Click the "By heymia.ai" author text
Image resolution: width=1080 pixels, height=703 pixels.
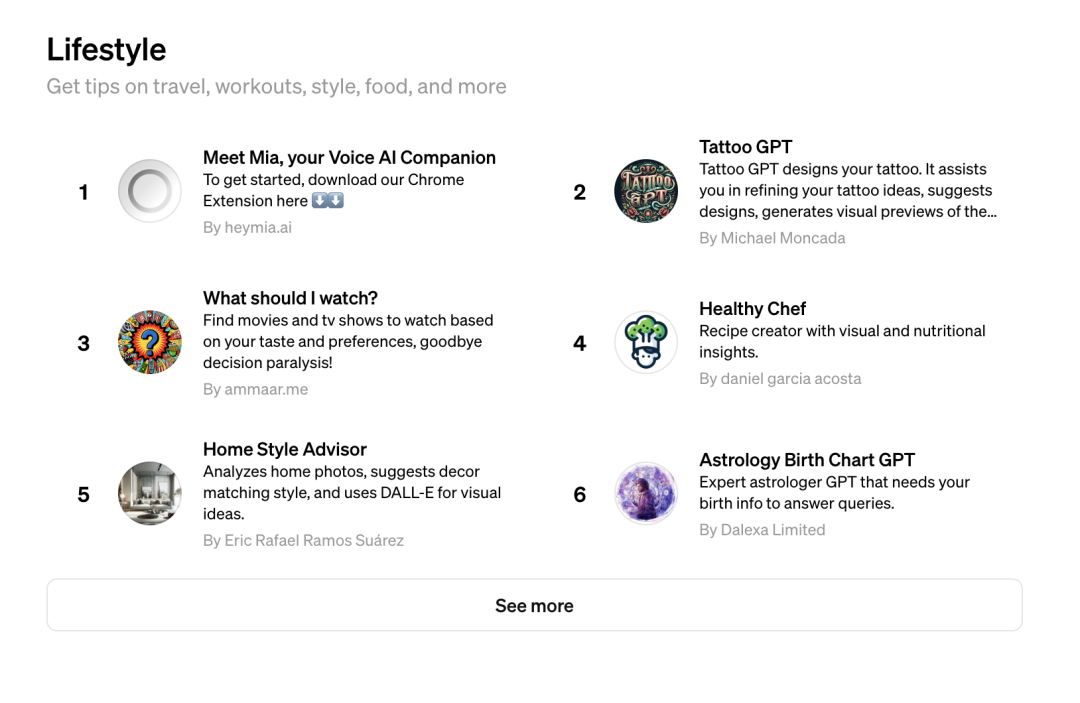click(247, 227)
